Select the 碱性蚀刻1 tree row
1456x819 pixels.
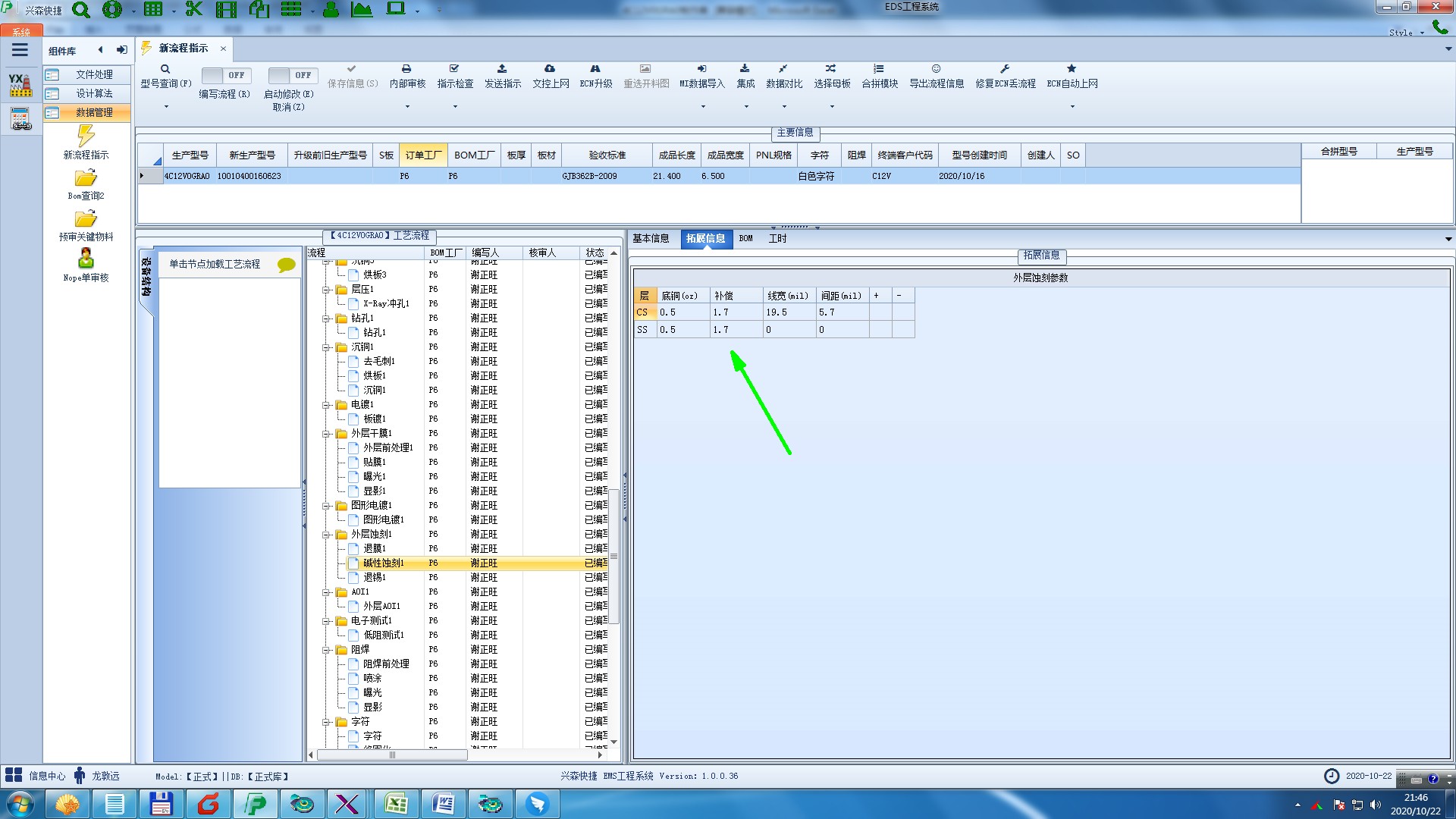click(x=476, y=563)
